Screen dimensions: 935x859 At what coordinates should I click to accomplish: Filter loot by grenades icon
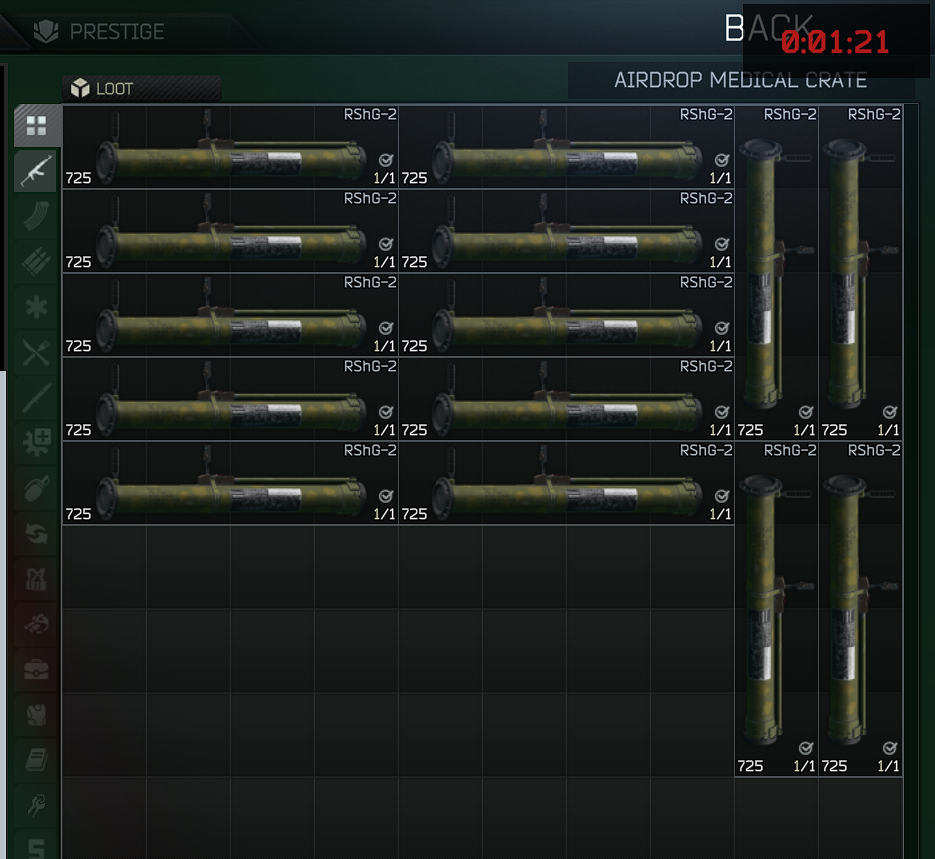pyautogui.click(x=36, y=488)
